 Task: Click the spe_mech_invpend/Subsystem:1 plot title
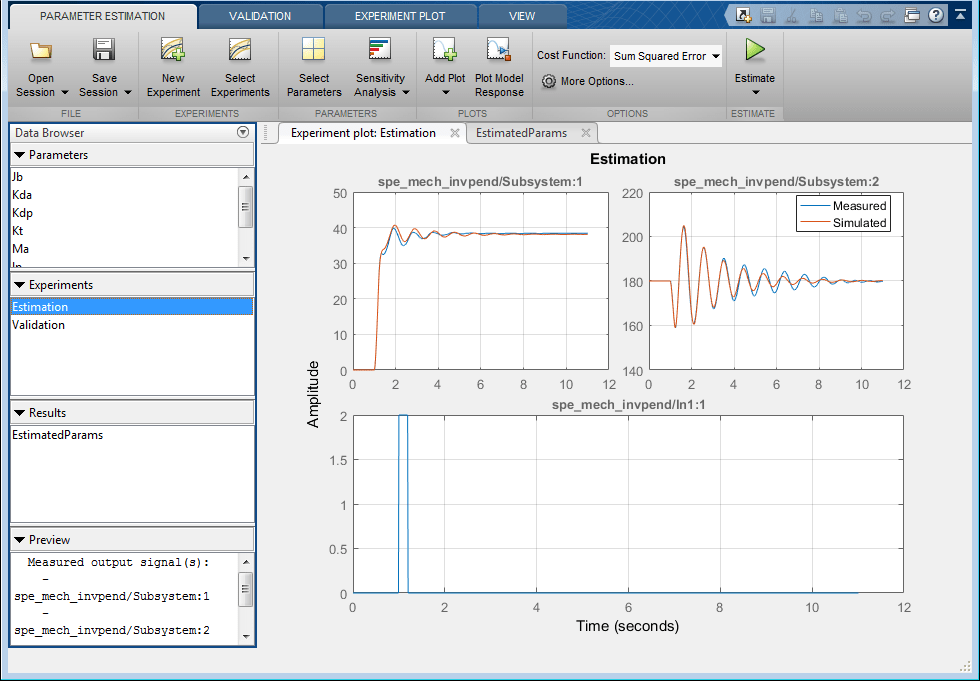point(480,182)
